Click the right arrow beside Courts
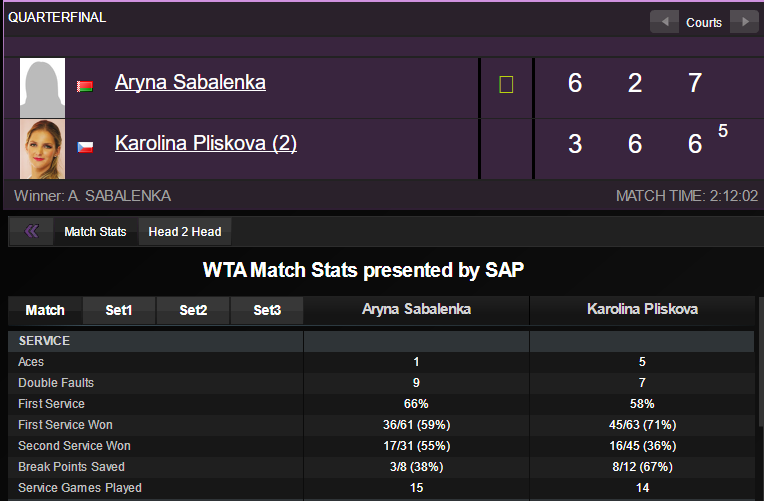Screen dimensions: 764x501 tap(743, 22)
